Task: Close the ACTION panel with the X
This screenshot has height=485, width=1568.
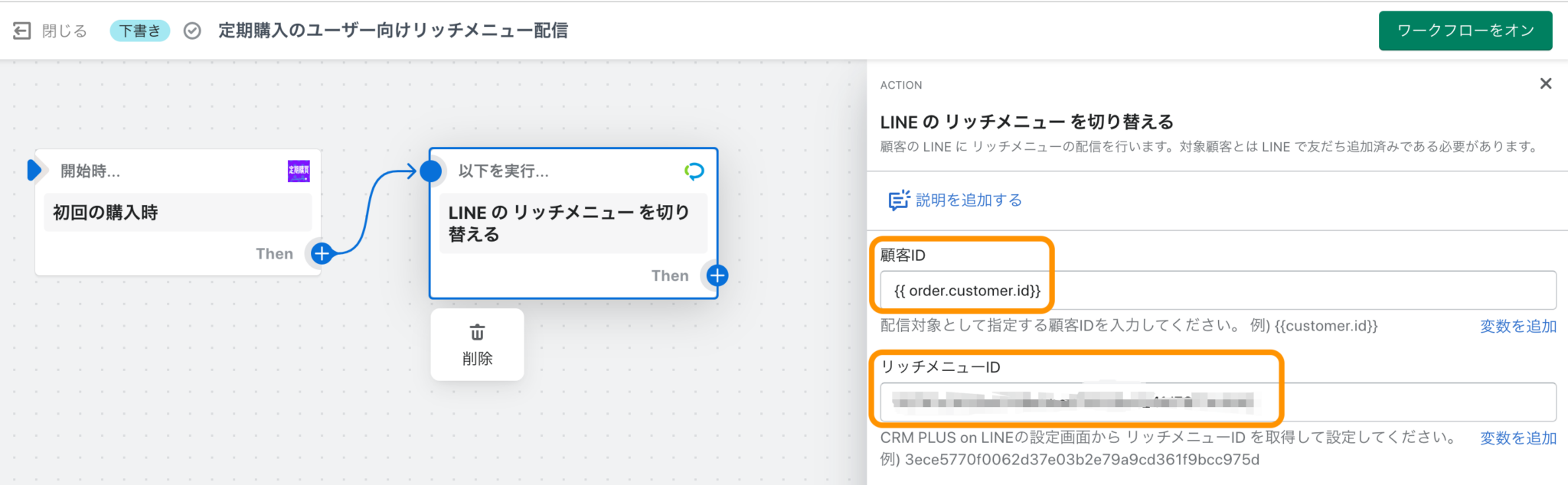Action: [1546, 83]
